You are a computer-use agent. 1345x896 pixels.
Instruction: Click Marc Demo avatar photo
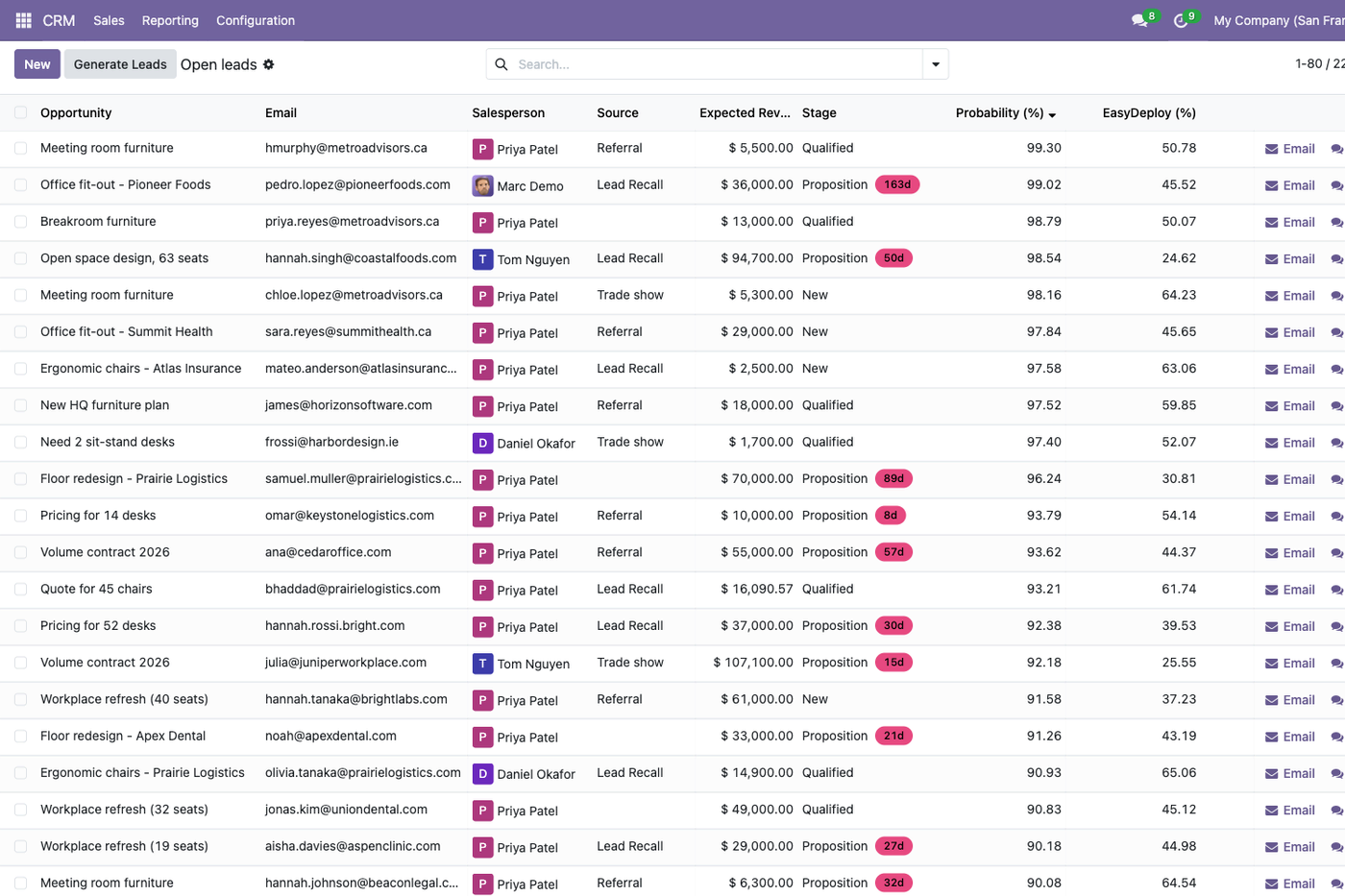pos(482,185)
